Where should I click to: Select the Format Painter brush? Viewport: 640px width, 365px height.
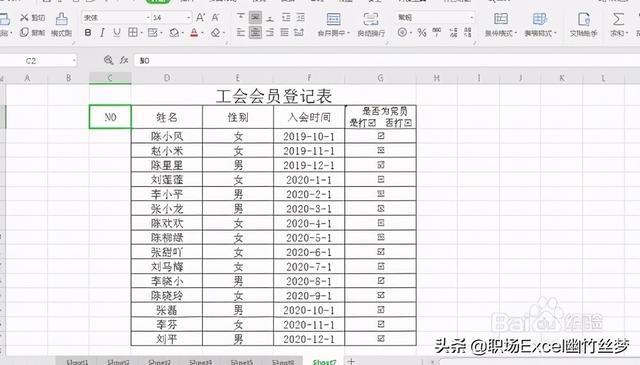(x=62, y=24)
